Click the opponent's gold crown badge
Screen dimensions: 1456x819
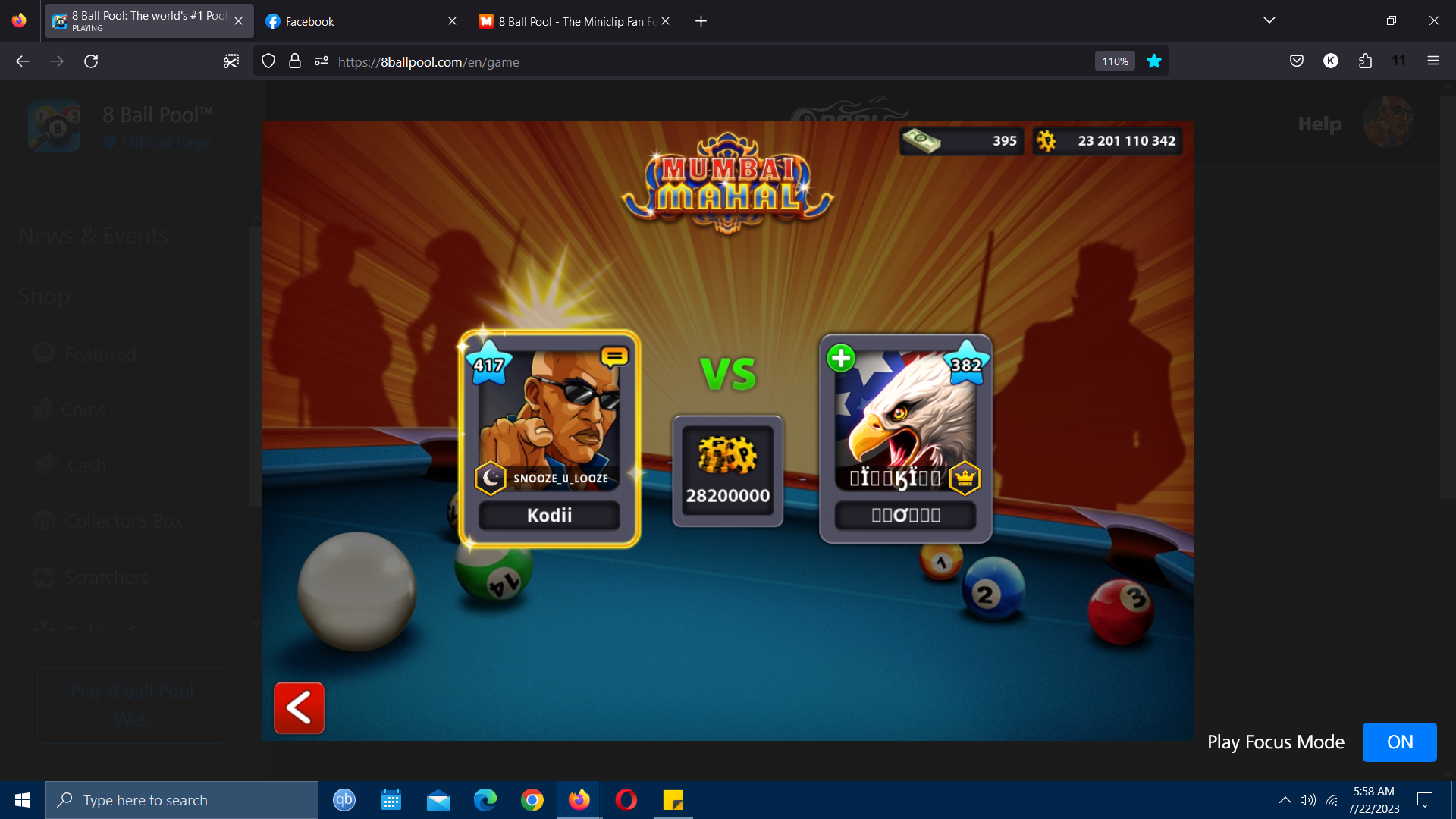point(965,478)
